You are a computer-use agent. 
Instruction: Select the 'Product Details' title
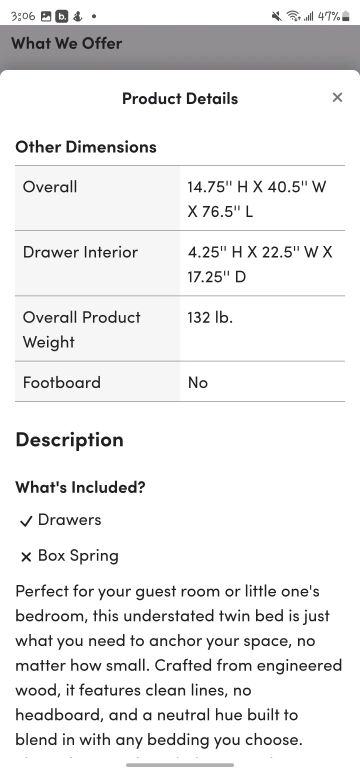coord(180,98)
